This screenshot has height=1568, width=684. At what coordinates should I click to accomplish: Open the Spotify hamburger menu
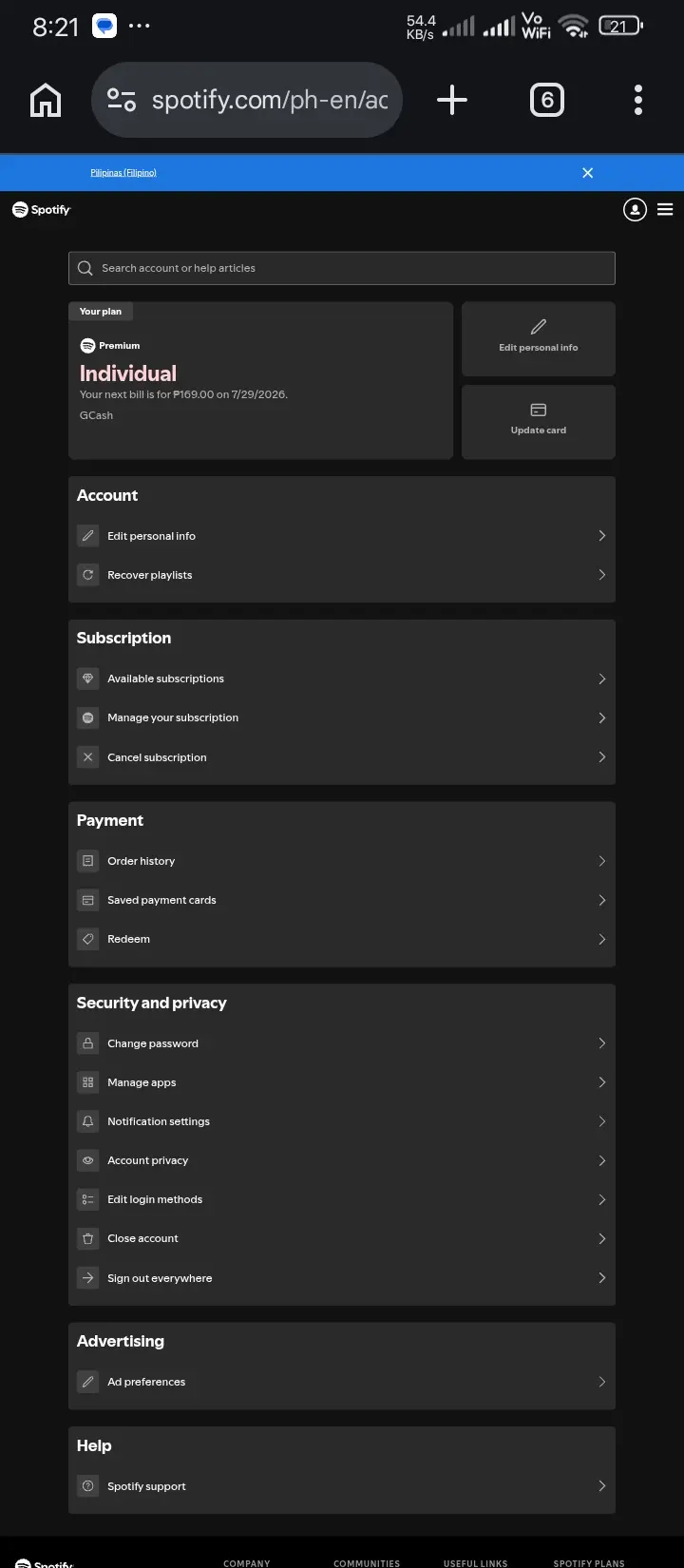(665, 210)
